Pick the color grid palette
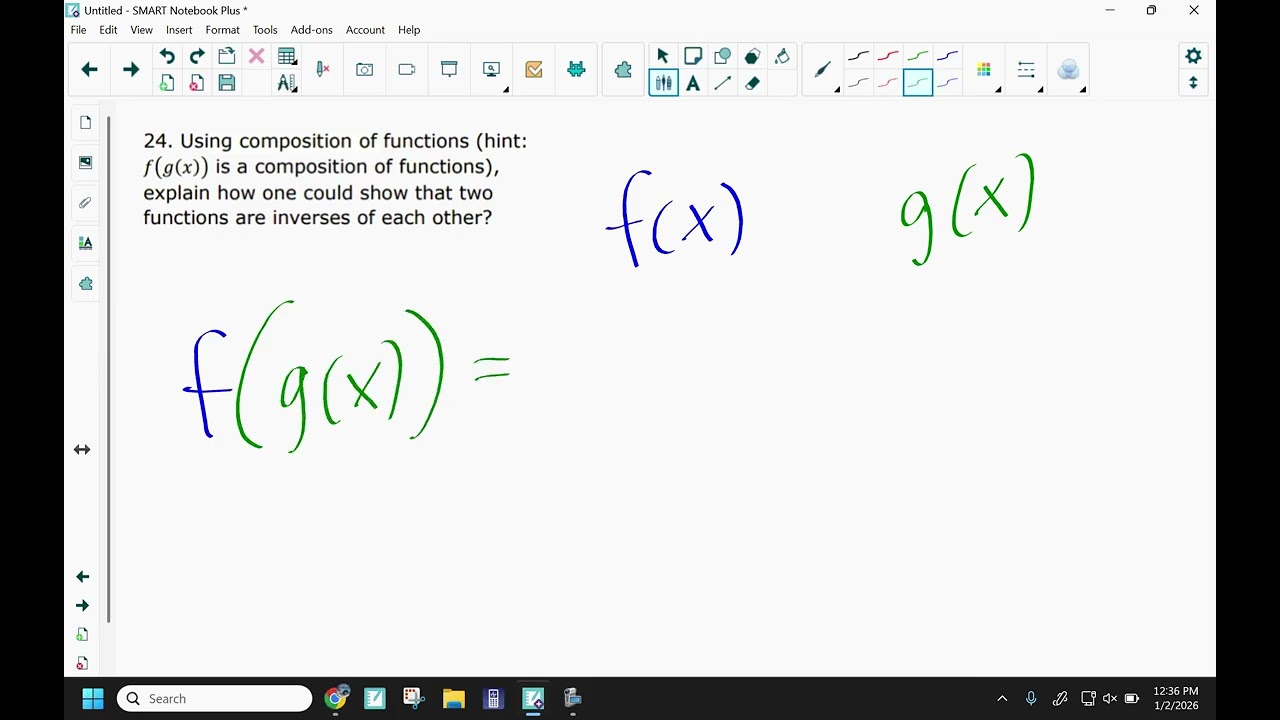 (x=985, y=70)
